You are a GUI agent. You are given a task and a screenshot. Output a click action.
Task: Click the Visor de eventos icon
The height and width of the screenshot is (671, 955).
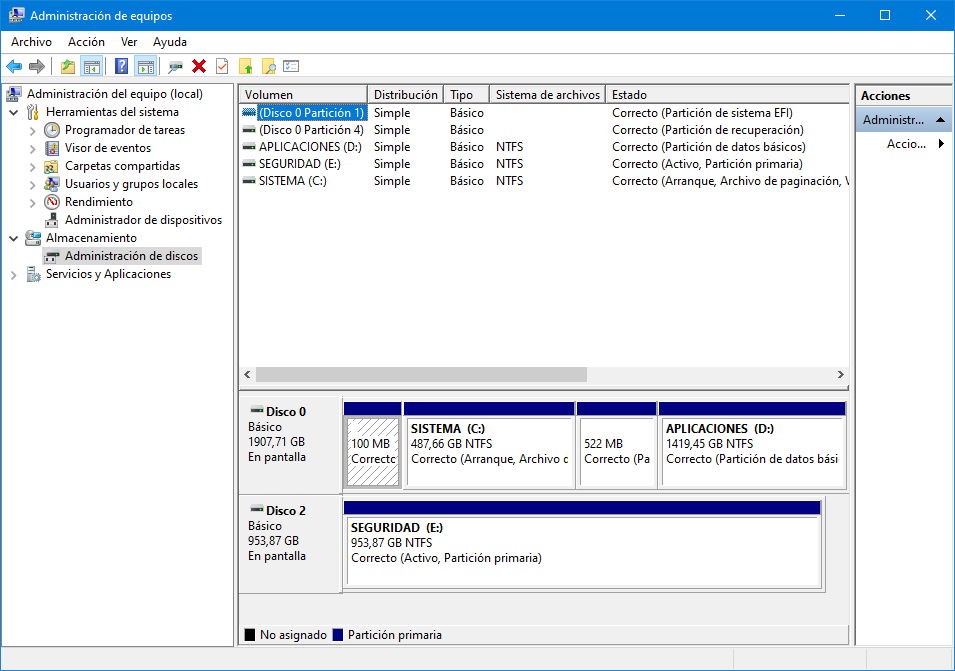(x=52, y=148)
